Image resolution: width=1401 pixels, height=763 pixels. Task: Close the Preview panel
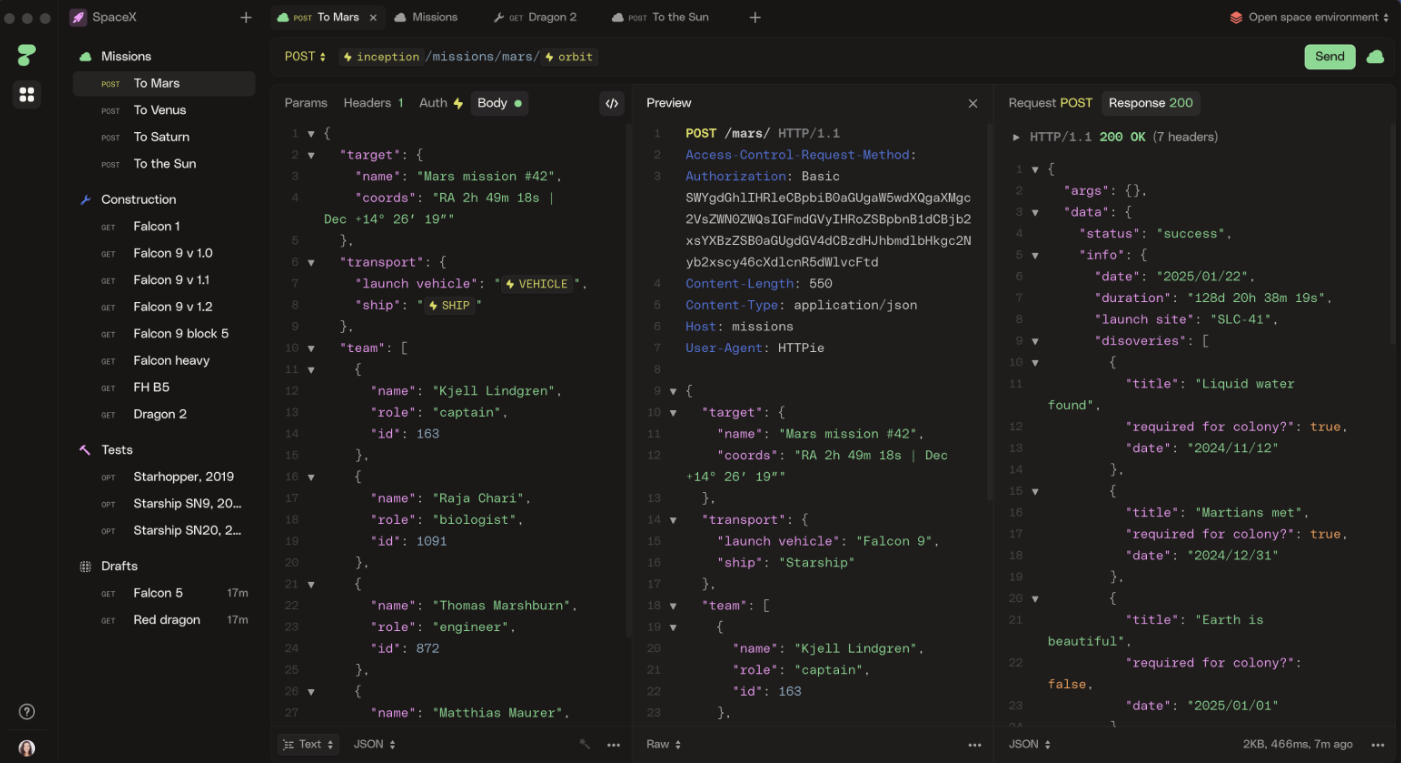(973, 103)
